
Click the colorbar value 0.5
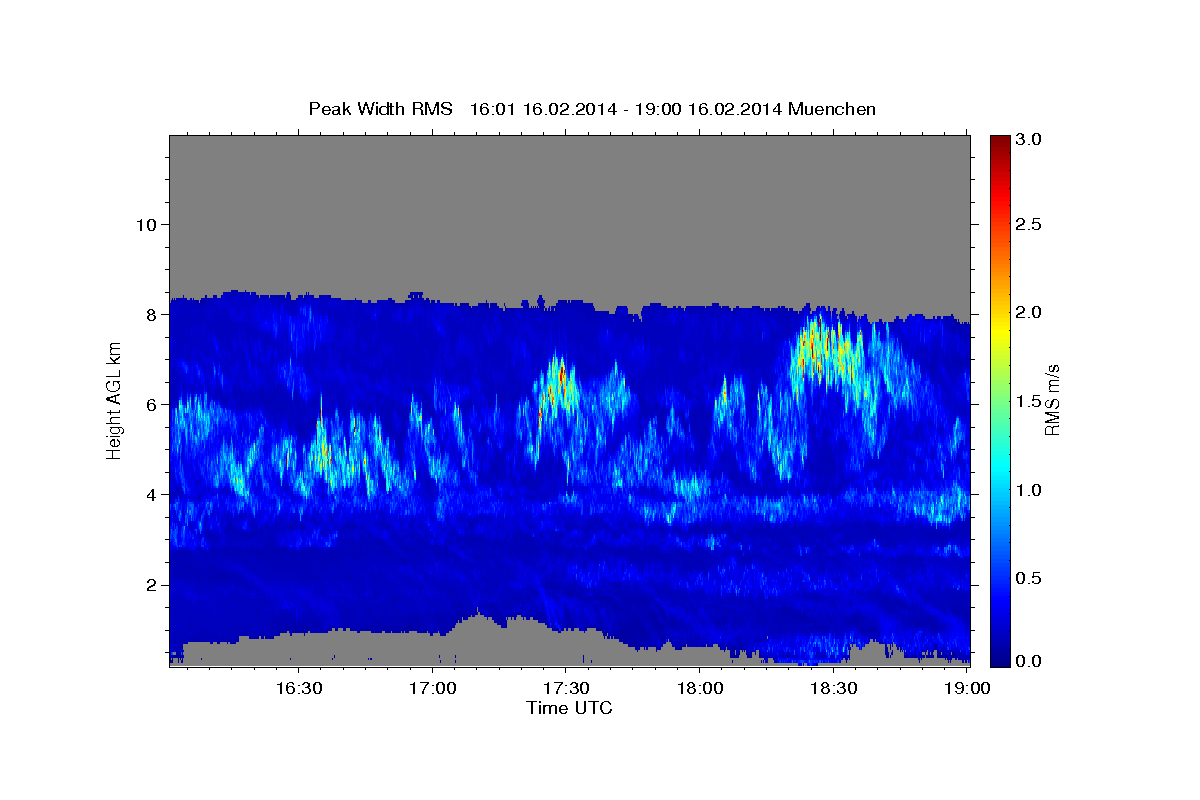[1028, 578]
